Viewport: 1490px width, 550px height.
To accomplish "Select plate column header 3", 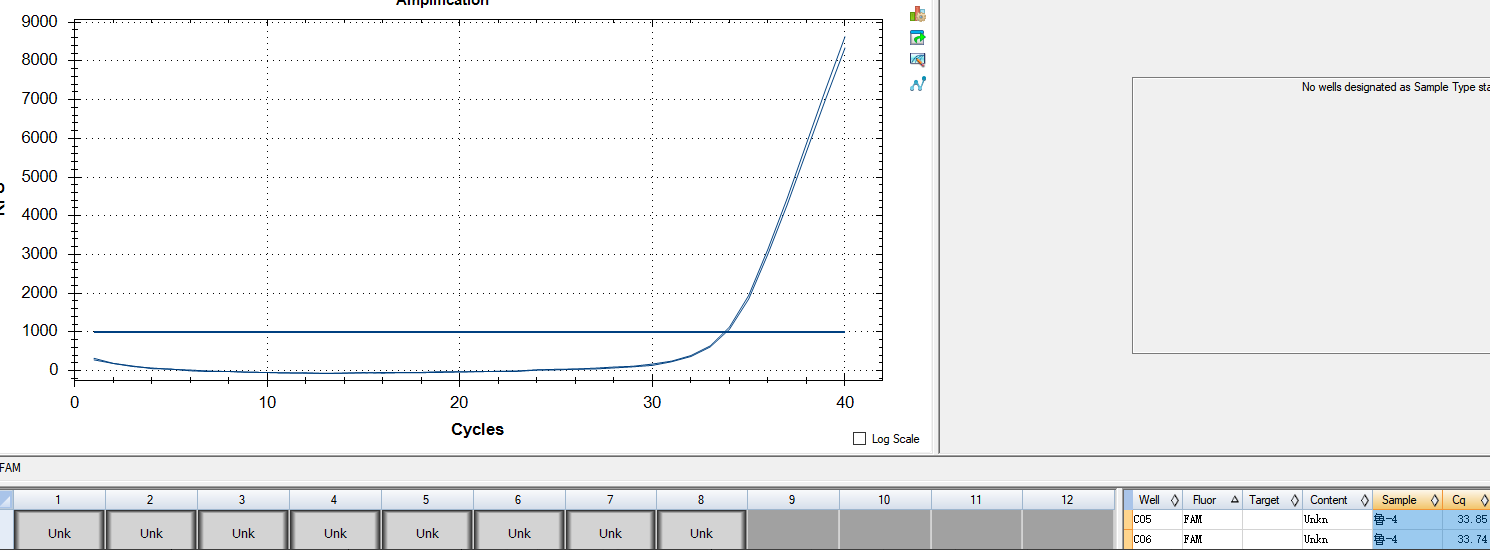I will point(243,500).
